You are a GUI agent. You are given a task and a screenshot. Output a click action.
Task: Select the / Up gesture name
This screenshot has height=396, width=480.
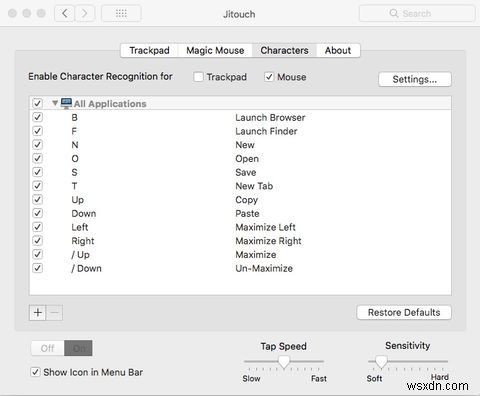point(80,255)
